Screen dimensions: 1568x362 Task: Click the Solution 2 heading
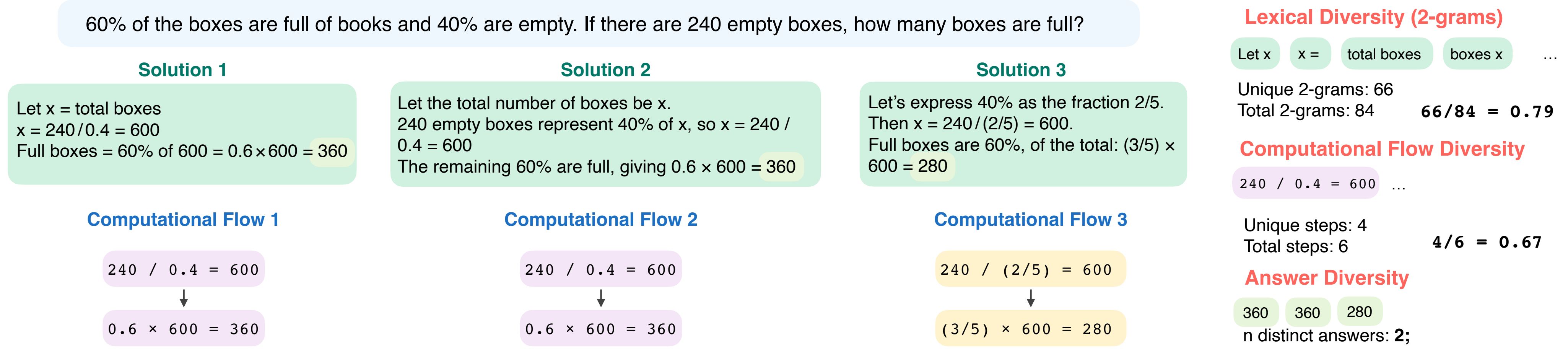[x=606, y=70]
